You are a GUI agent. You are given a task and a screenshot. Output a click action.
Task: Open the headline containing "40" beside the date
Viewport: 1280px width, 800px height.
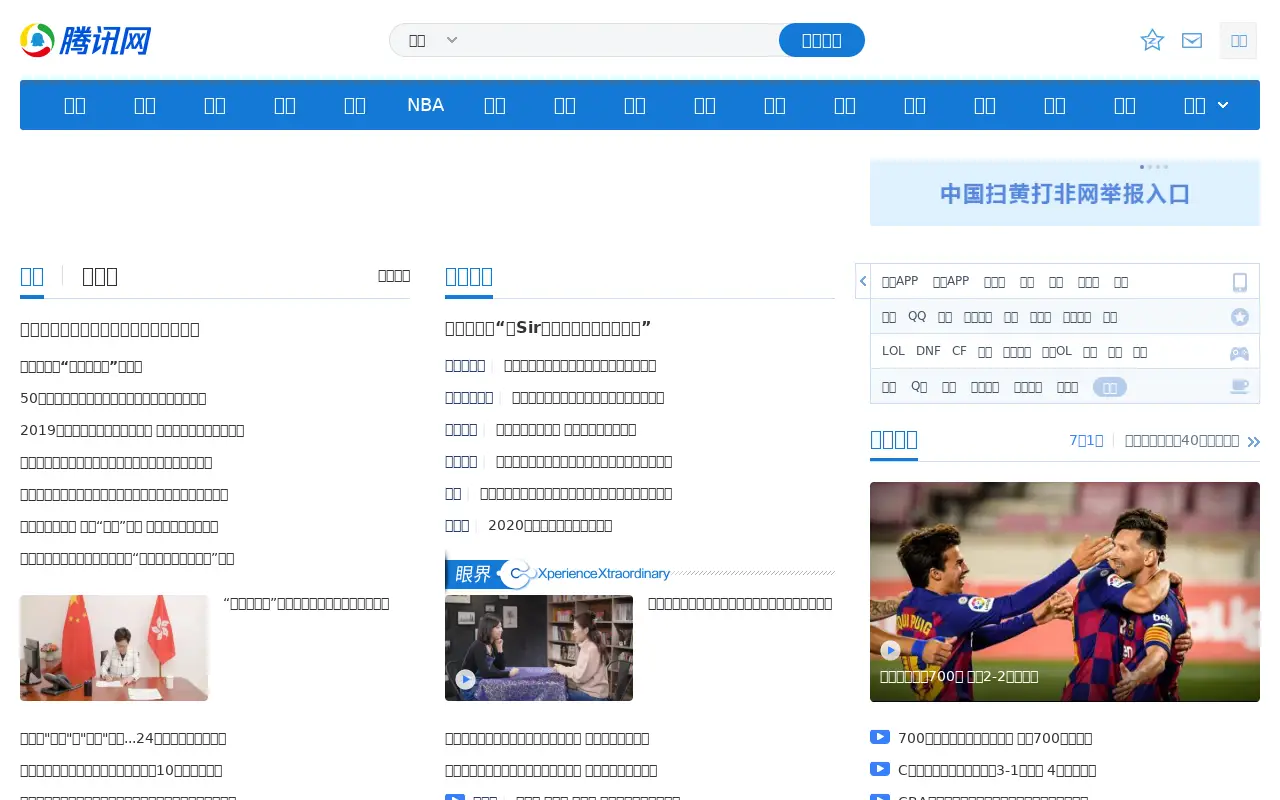[1182, 440]
